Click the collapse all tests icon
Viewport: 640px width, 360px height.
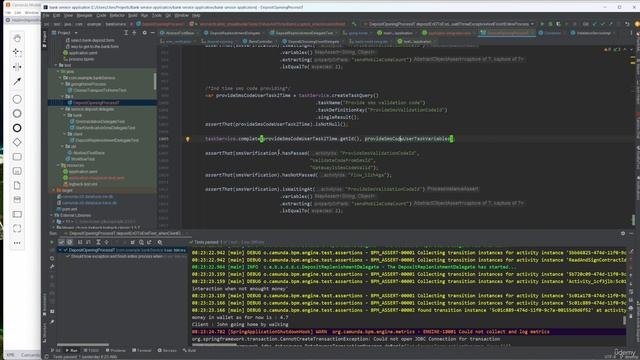[x=107, y=242]
